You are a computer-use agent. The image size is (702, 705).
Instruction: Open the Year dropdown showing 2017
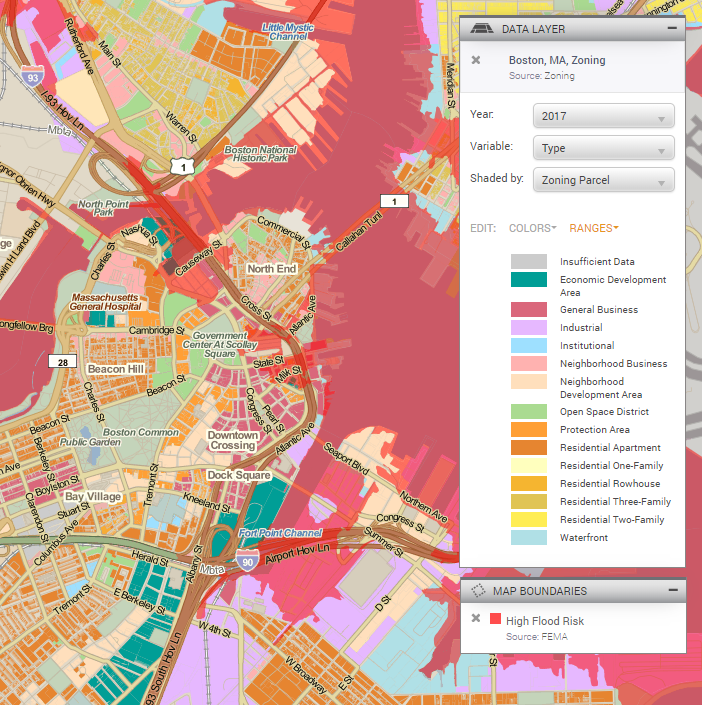604,116
